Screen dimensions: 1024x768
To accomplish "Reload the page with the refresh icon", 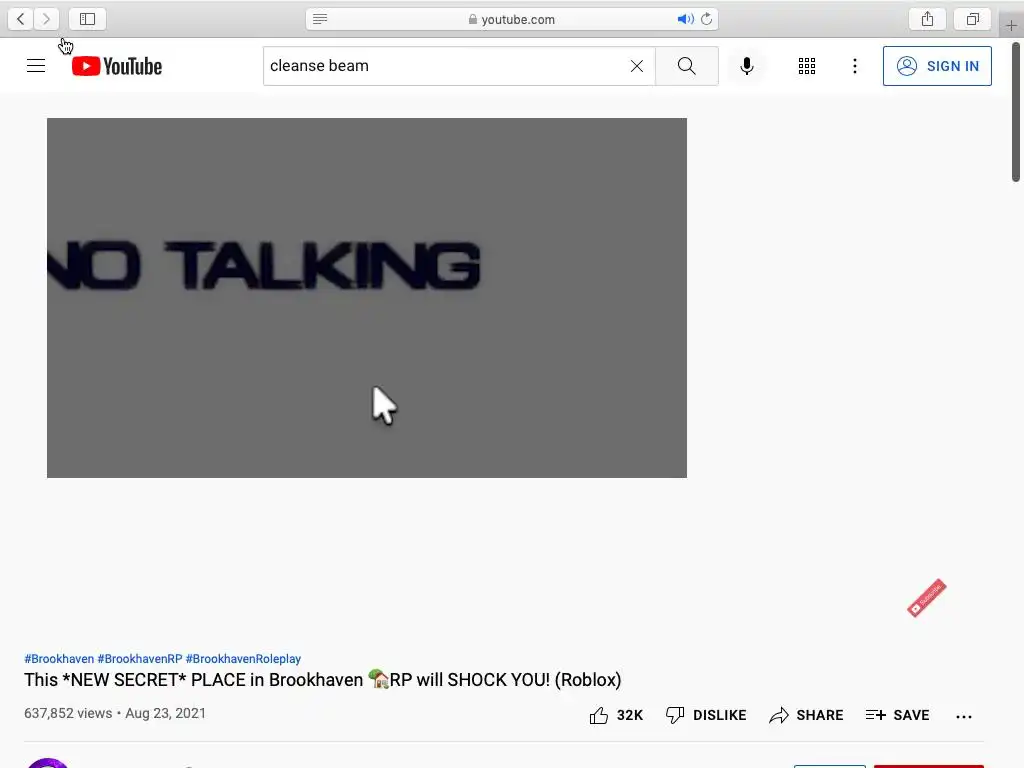I will tap(707, 19).
